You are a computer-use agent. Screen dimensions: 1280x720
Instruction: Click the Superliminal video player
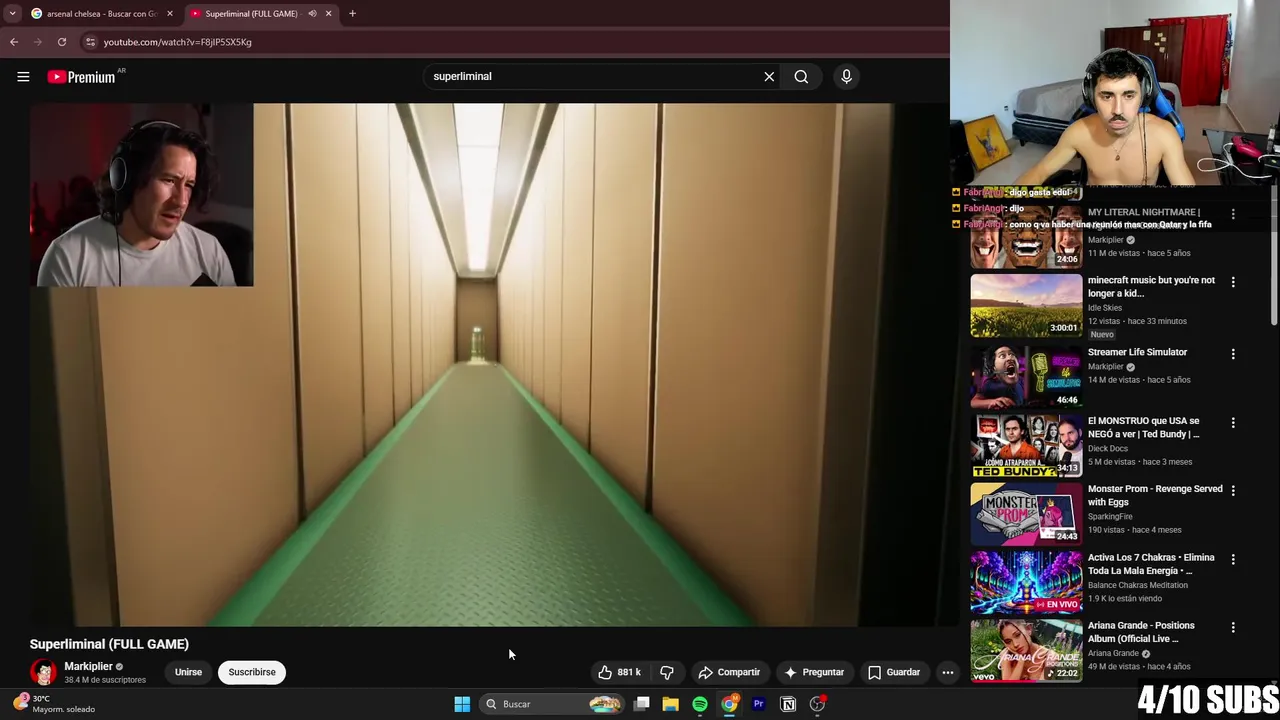point(495,365)
